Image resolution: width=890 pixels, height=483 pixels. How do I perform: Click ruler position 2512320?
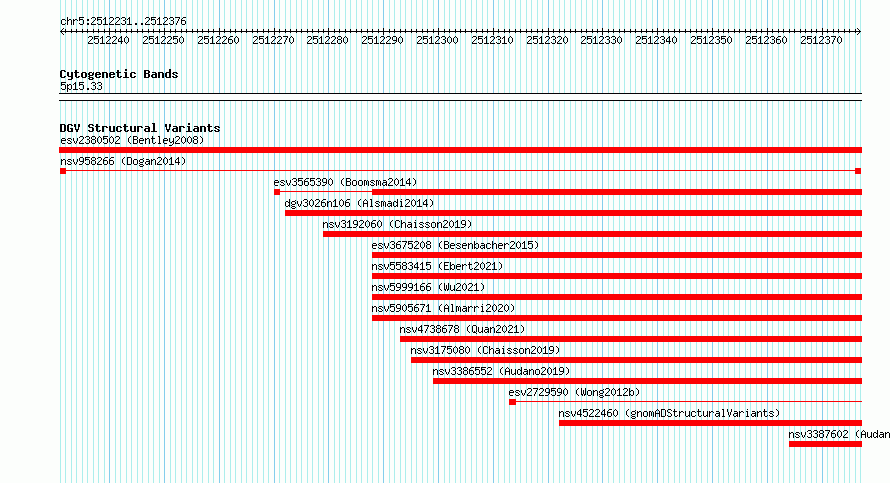coord(547,40)
